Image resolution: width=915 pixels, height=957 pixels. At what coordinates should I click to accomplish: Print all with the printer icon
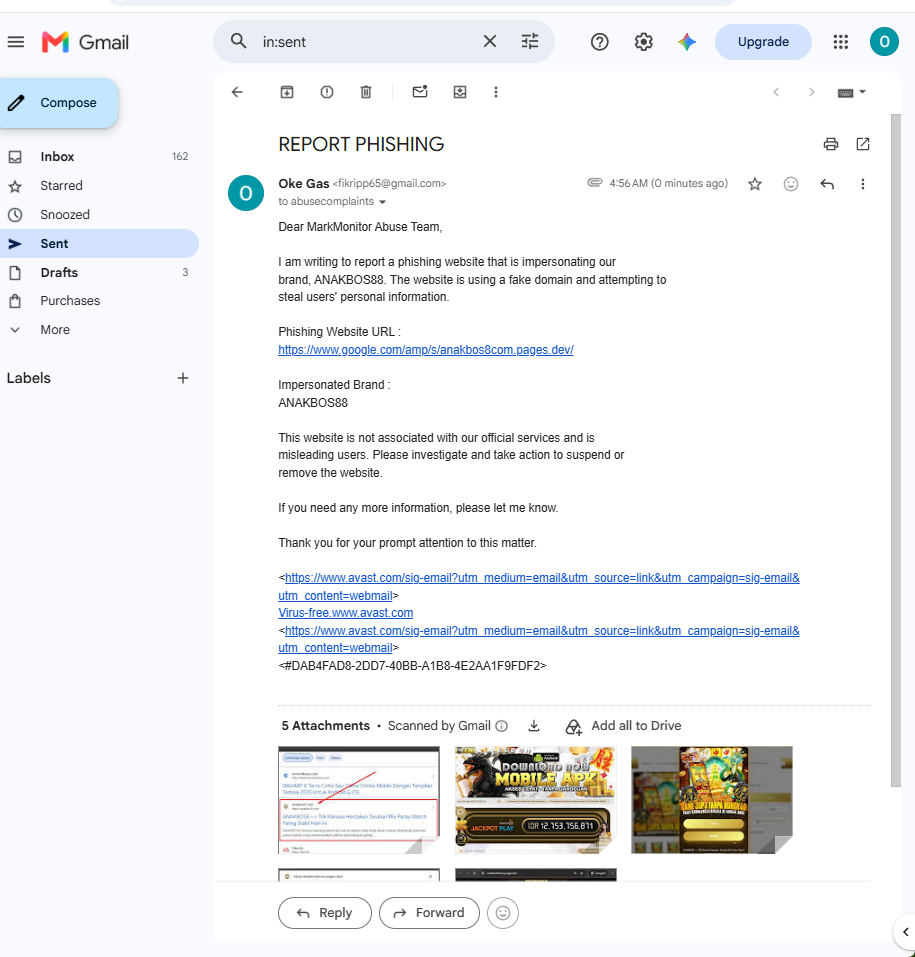pos(831,144)
